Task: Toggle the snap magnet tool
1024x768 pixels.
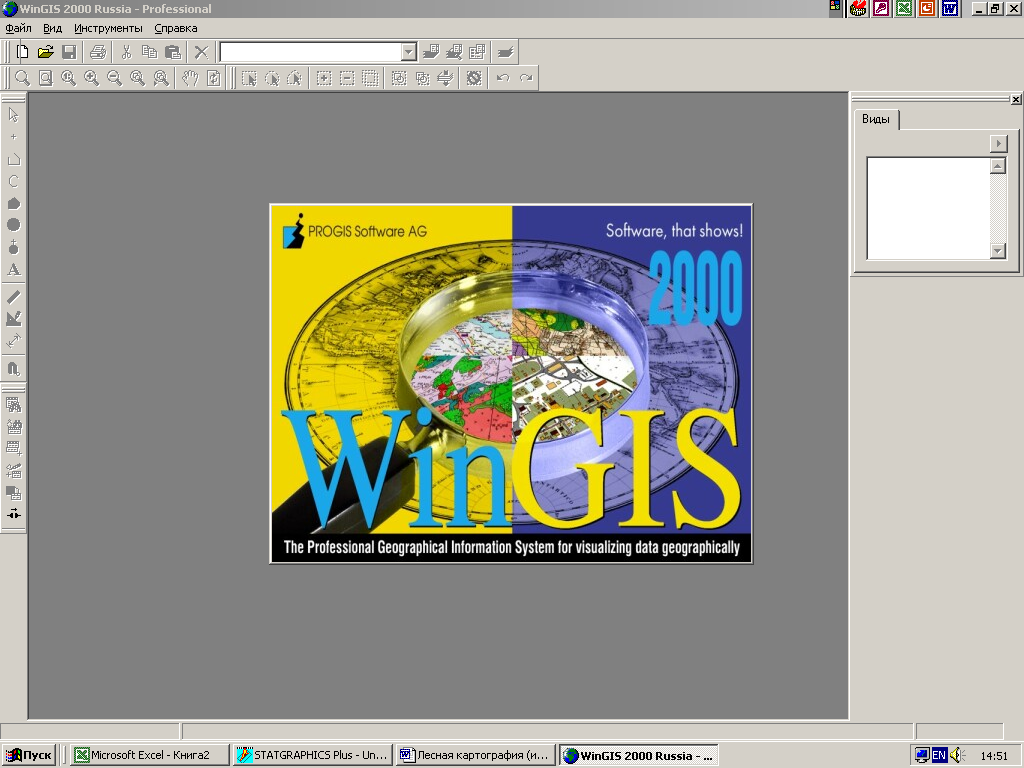Action: point(13,368)
